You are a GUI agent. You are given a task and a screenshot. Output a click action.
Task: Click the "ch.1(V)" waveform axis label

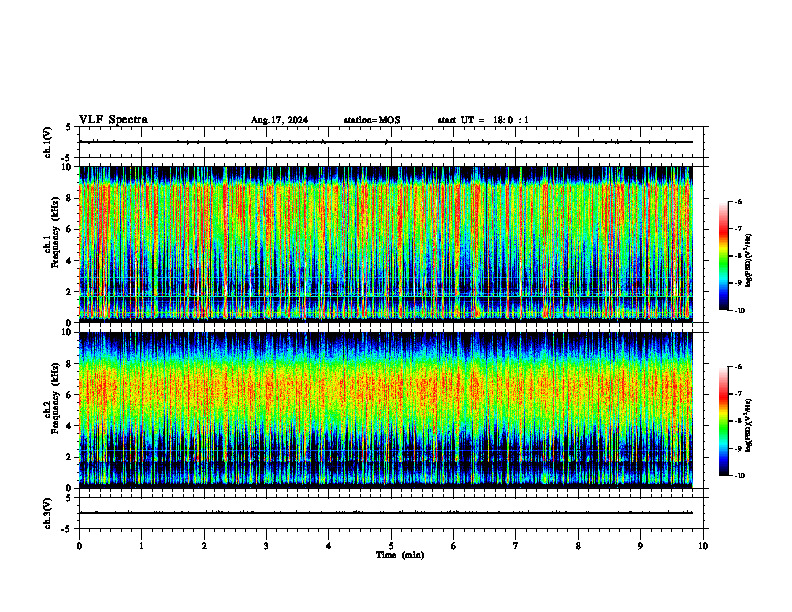click(x=47, y=142)
